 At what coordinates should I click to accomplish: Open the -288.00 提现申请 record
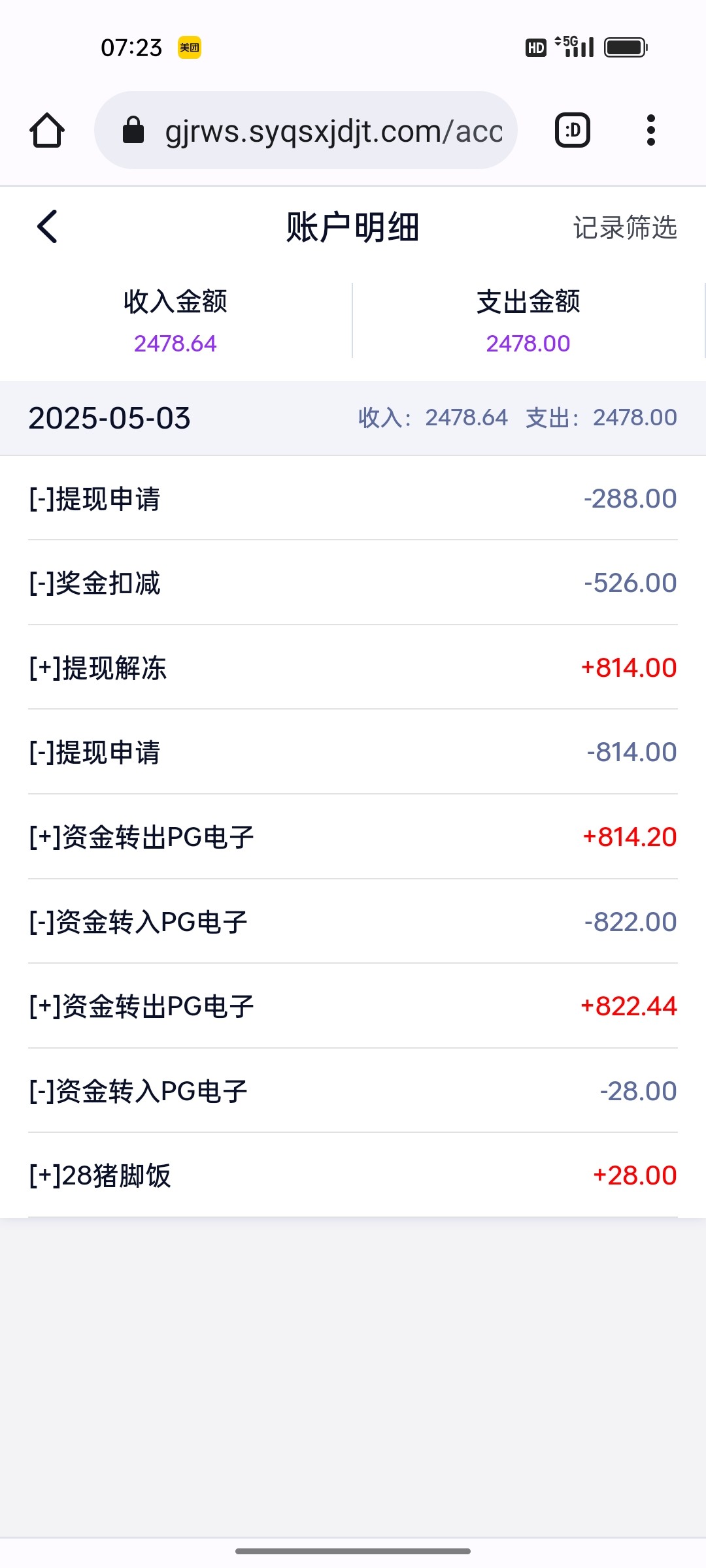[353, 498]
